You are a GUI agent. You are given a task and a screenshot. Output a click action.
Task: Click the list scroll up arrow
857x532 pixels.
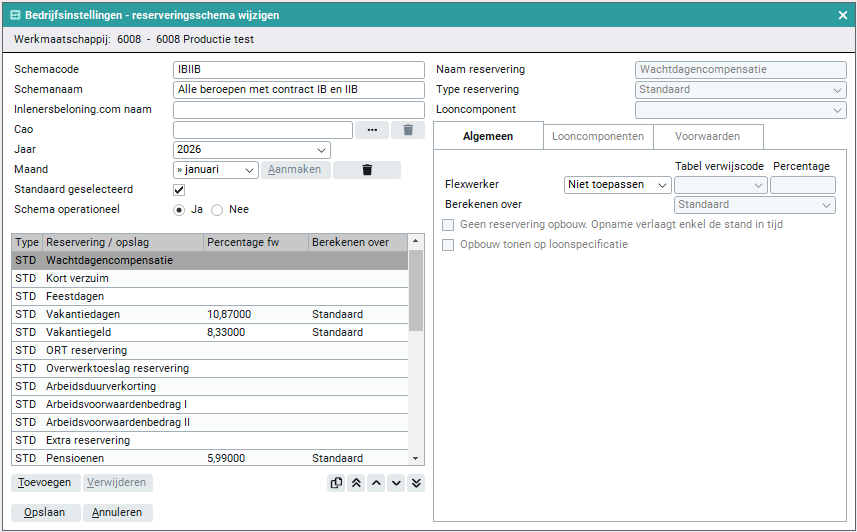[x=416, y=241]
